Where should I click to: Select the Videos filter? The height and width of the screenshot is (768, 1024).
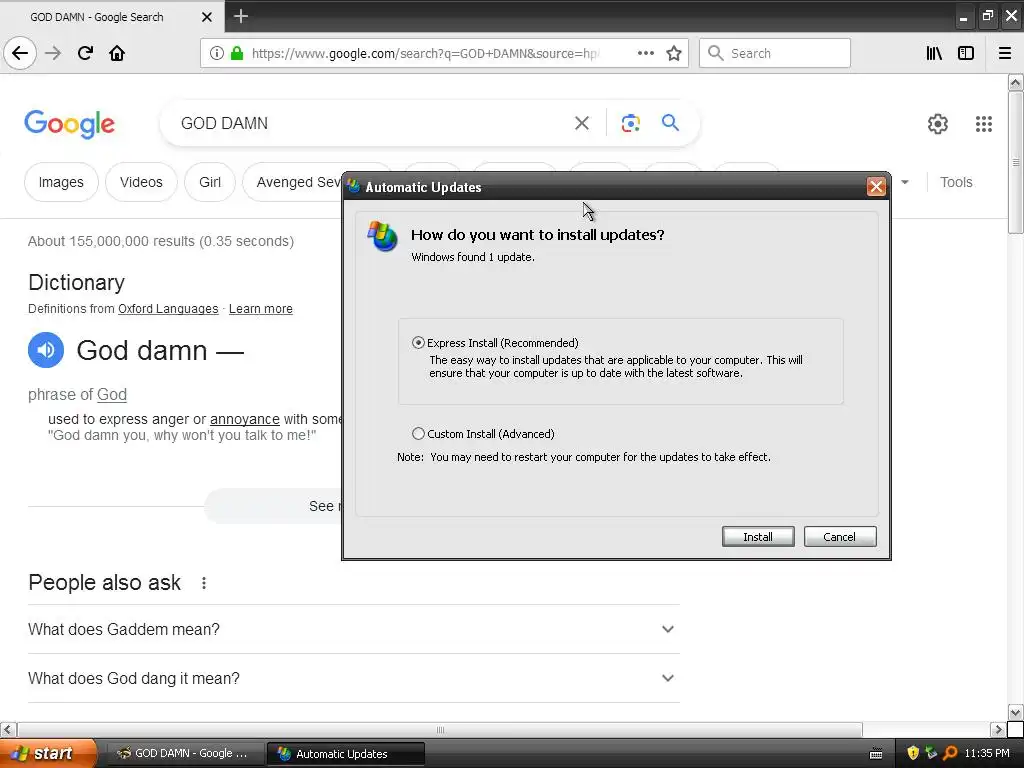(141, 182)
